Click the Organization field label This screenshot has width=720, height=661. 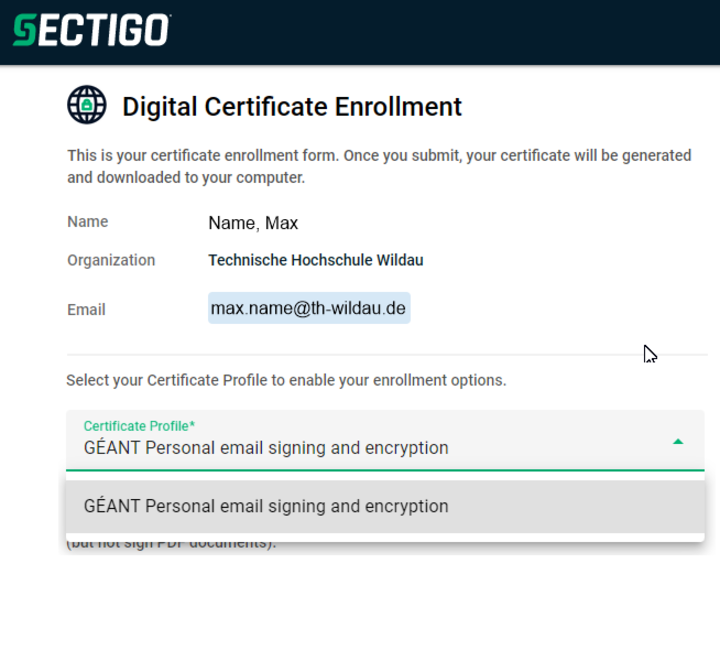click(111, 260)
